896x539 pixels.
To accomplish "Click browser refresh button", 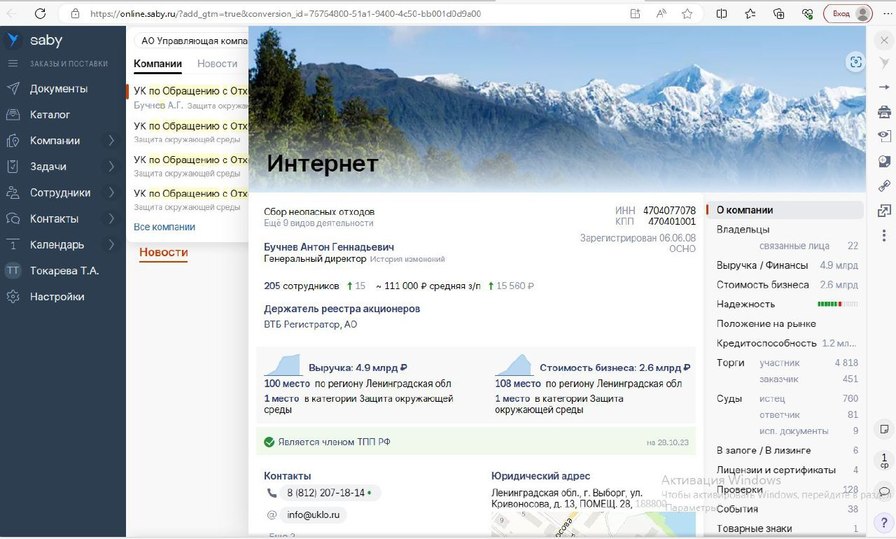I will point(40,13).
